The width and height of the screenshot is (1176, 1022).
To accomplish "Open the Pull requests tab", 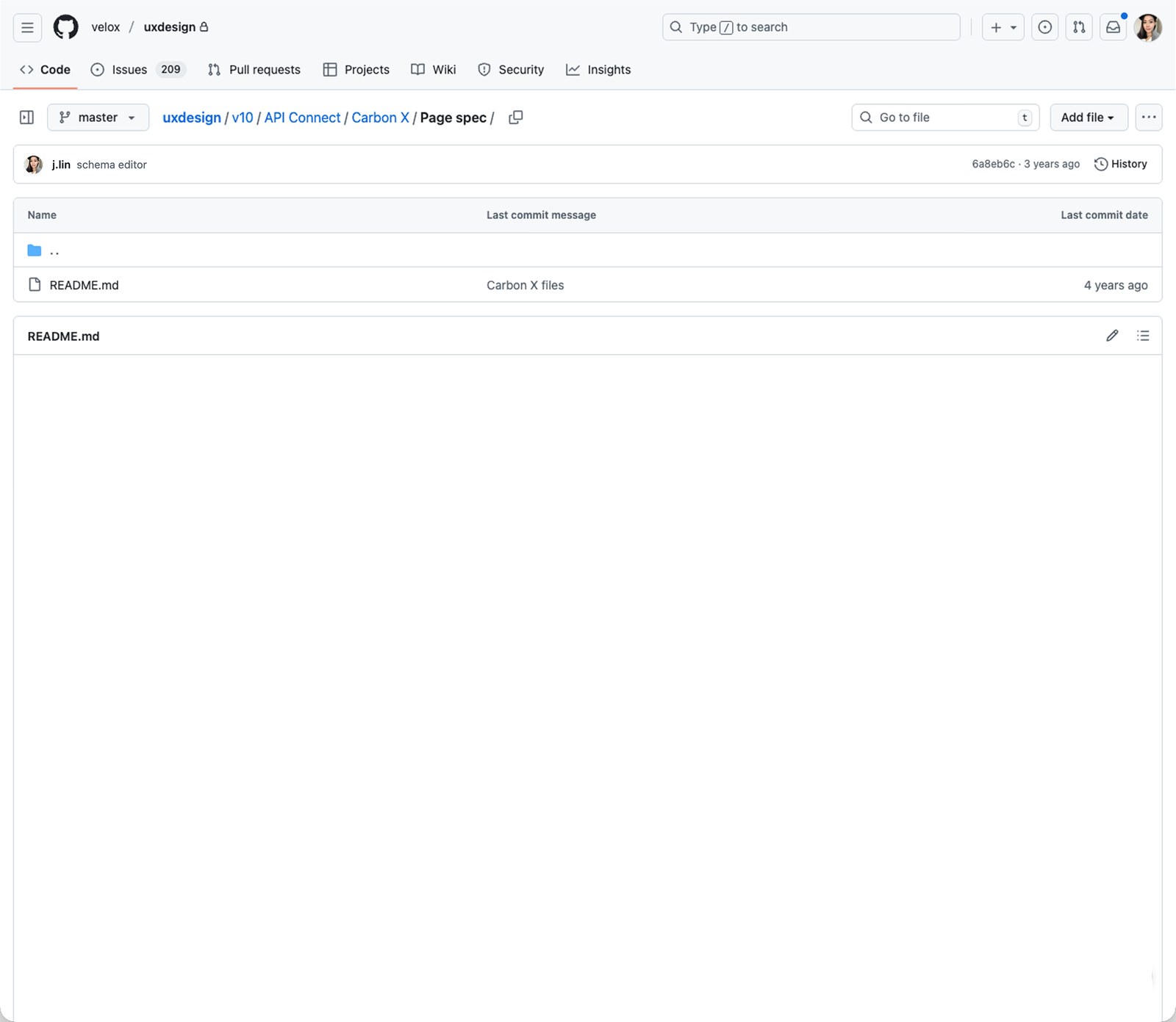I will point(254,70).
